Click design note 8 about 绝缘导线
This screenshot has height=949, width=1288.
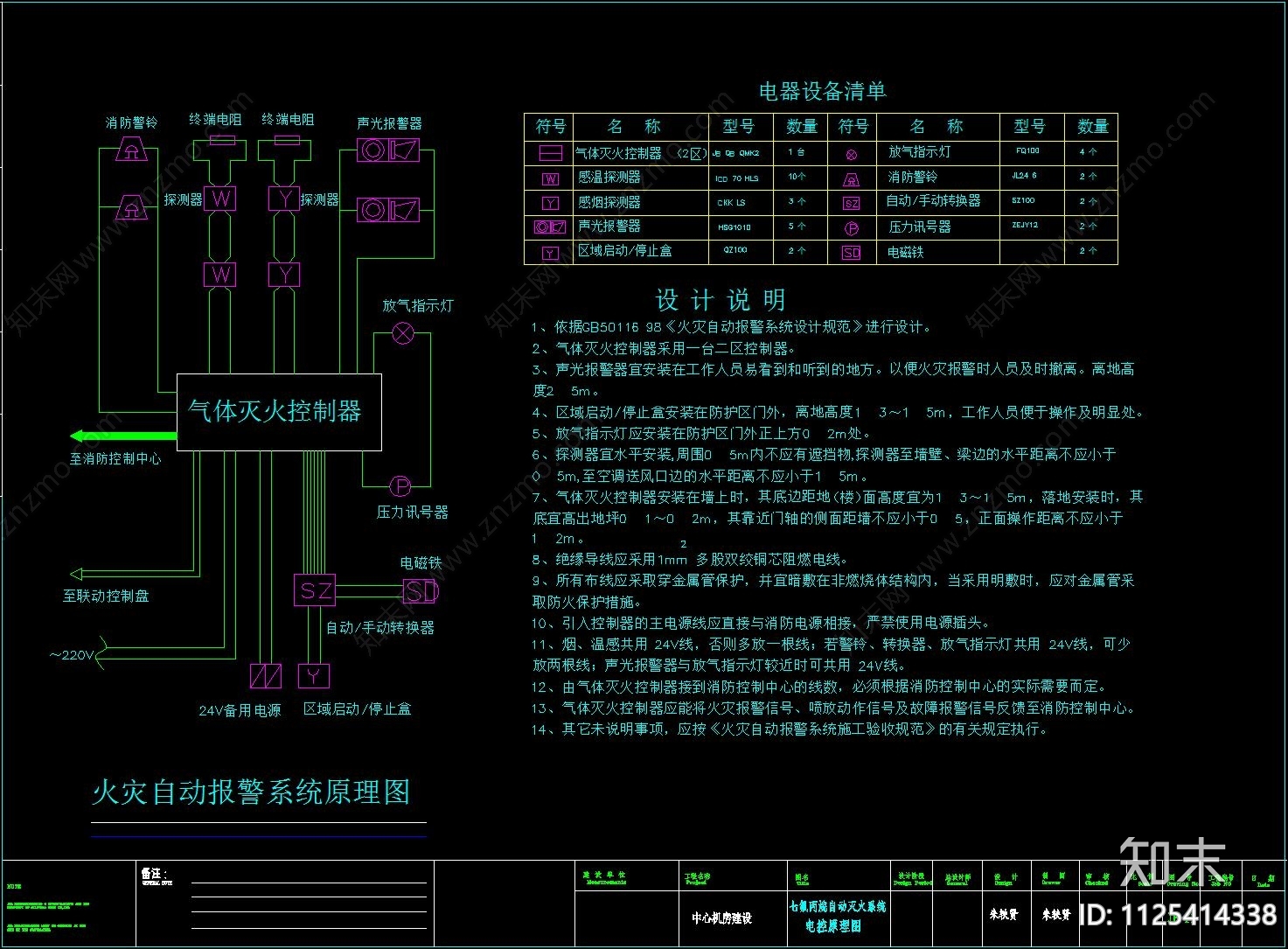[x=691, y=560]
